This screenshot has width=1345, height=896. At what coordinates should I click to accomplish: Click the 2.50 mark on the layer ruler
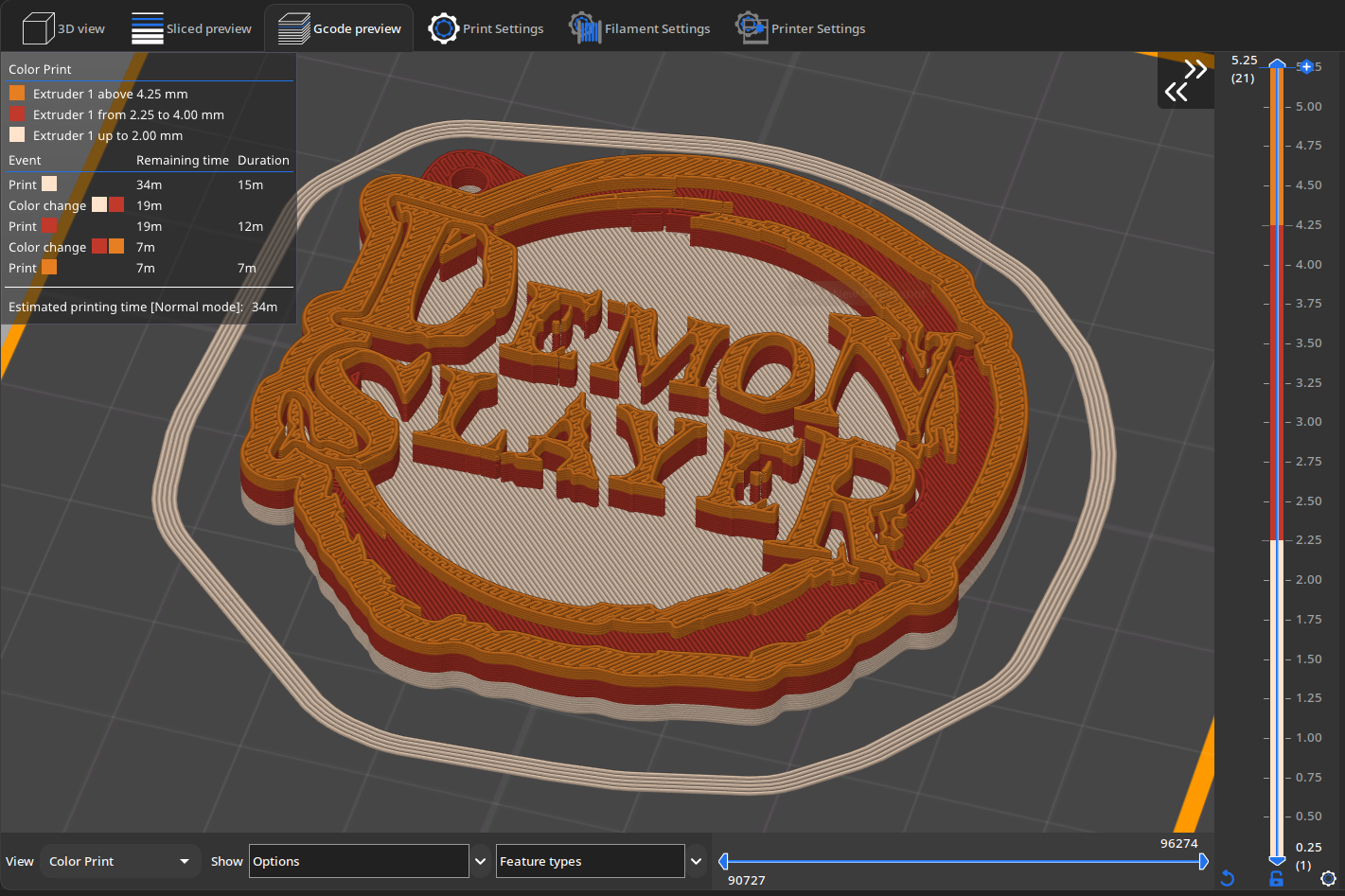tap(1309, 501)
